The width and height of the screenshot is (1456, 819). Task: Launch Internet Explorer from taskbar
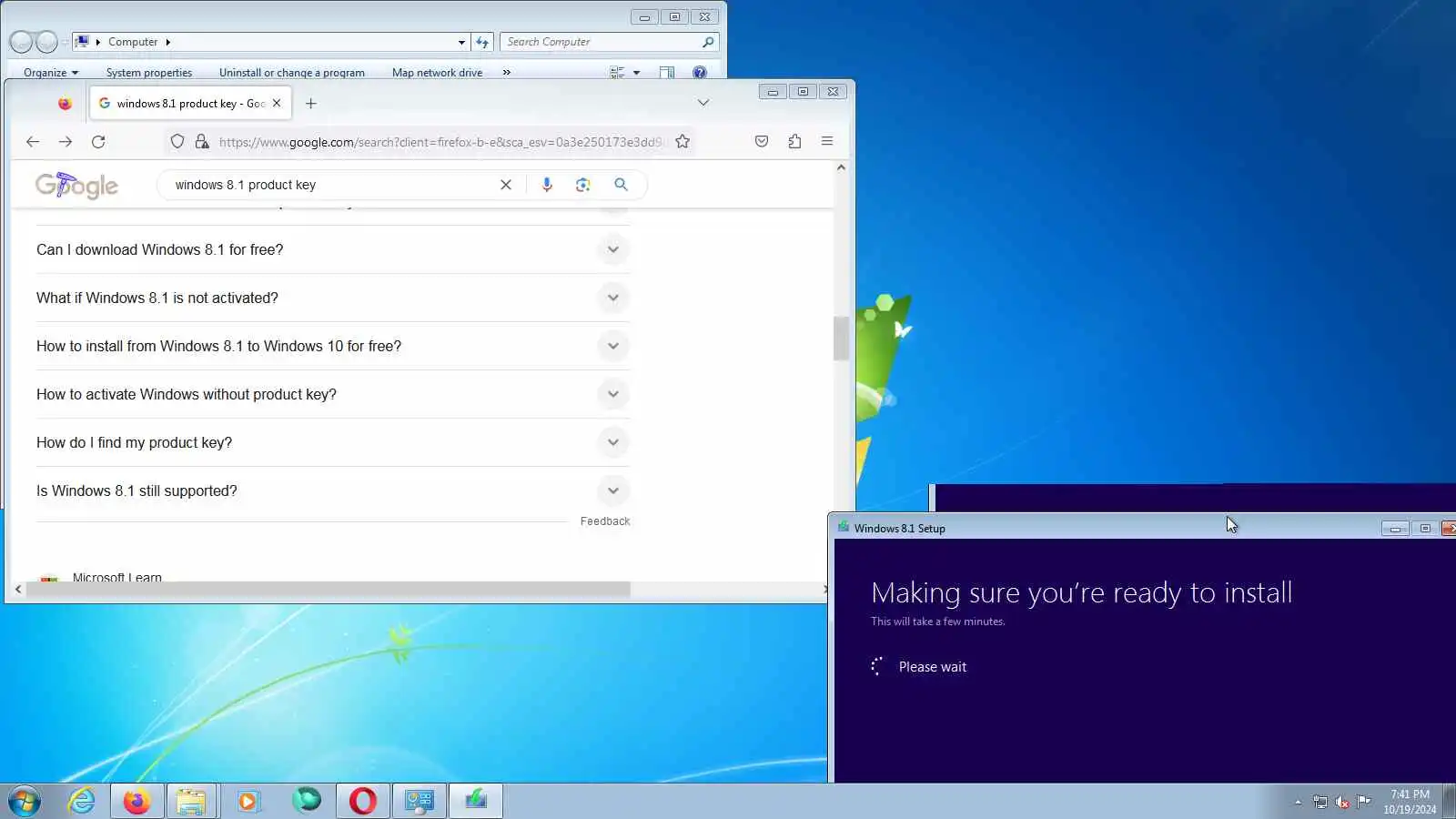(x=82, y=801)
